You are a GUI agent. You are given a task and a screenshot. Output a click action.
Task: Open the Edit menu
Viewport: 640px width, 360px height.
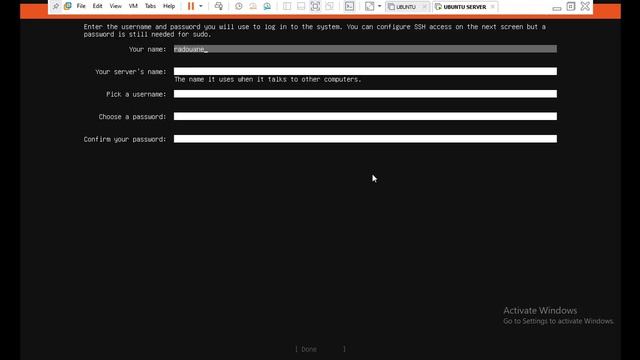pyautogui.click(x=97, y=6)
